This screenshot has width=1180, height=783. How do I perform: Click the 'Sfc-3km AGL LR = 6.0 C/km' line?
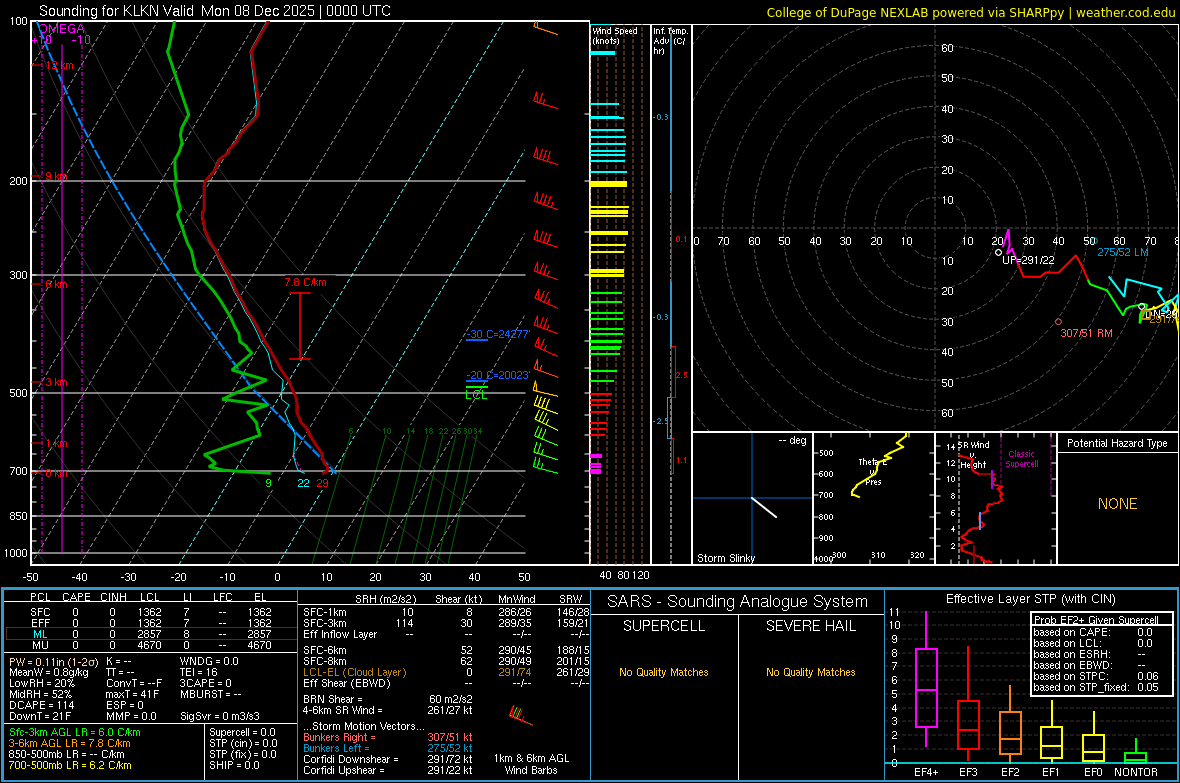[x=75, y=732]
